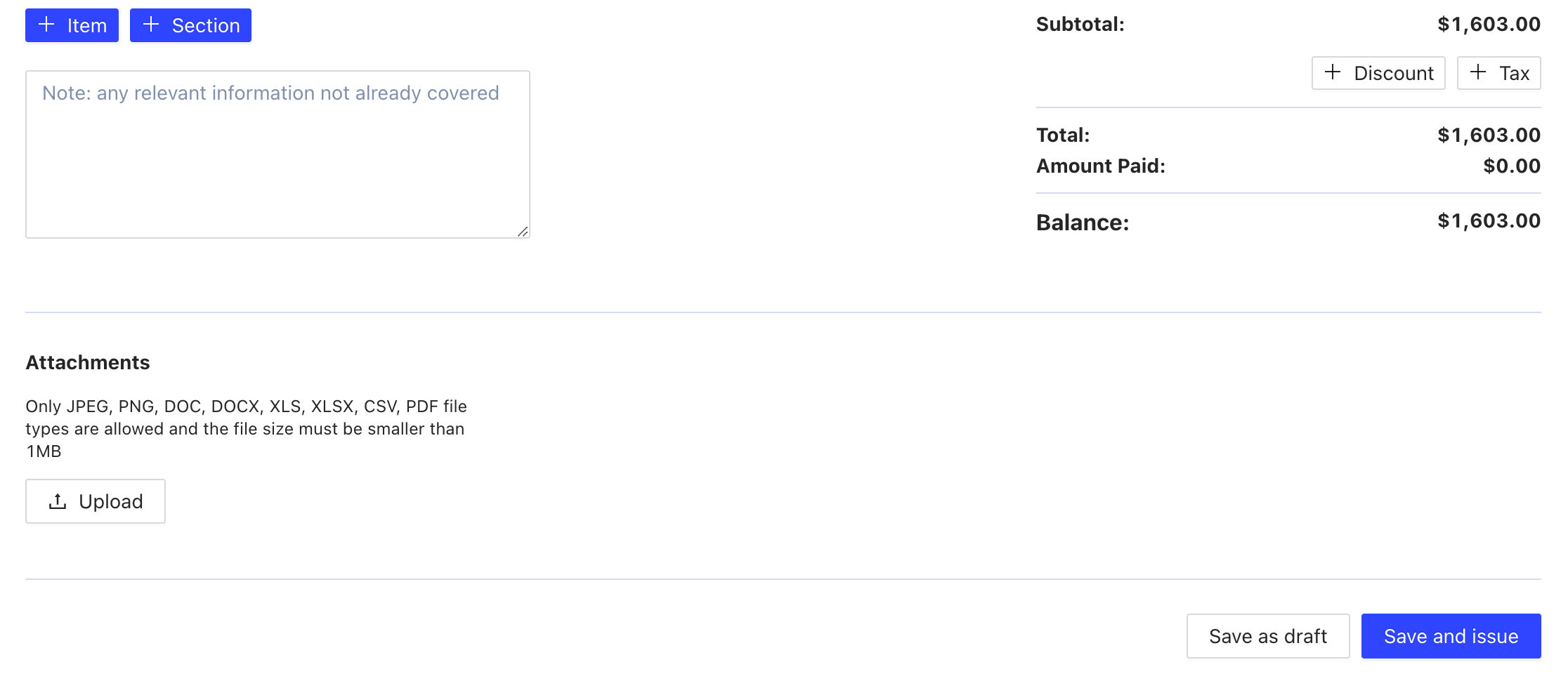The width and height of the screenshot is (1568, 688).
Task: Focus the Note text area
Action: click(x=277, y=154)
